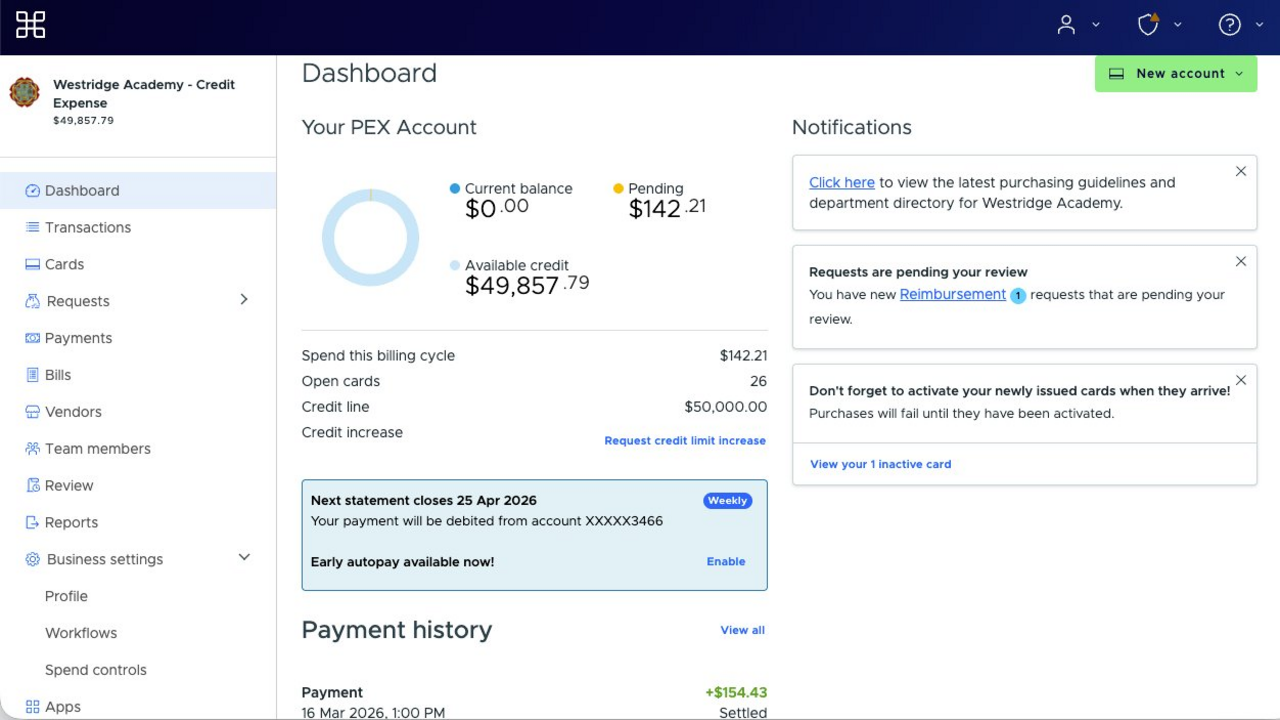This screenshot has width=1280, height=720.
Task: Click the Credit line $50,000.00 value
Action: pos(726,407)
